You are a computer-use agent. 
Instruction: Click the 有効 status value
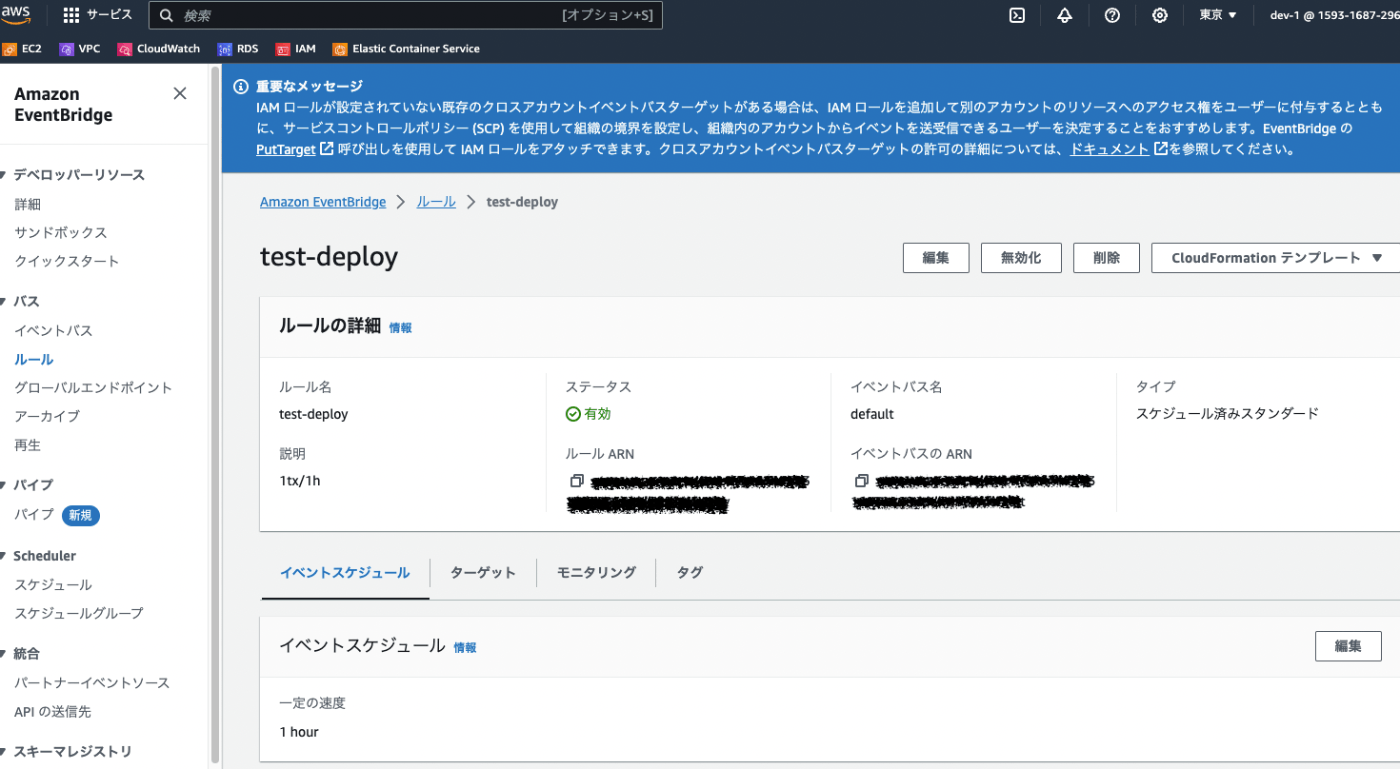click(588, 414)
